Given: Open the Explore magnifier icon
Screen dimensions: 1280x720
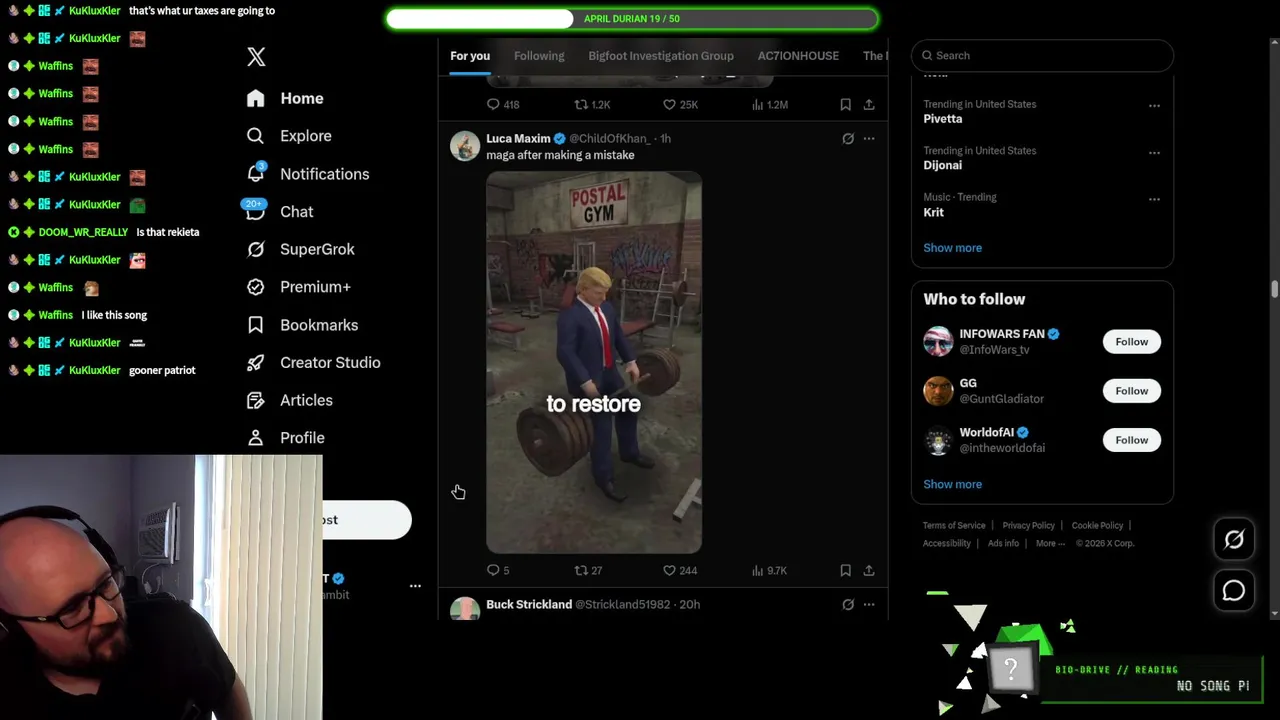Looking at the screenshot, I should (256, 136).
